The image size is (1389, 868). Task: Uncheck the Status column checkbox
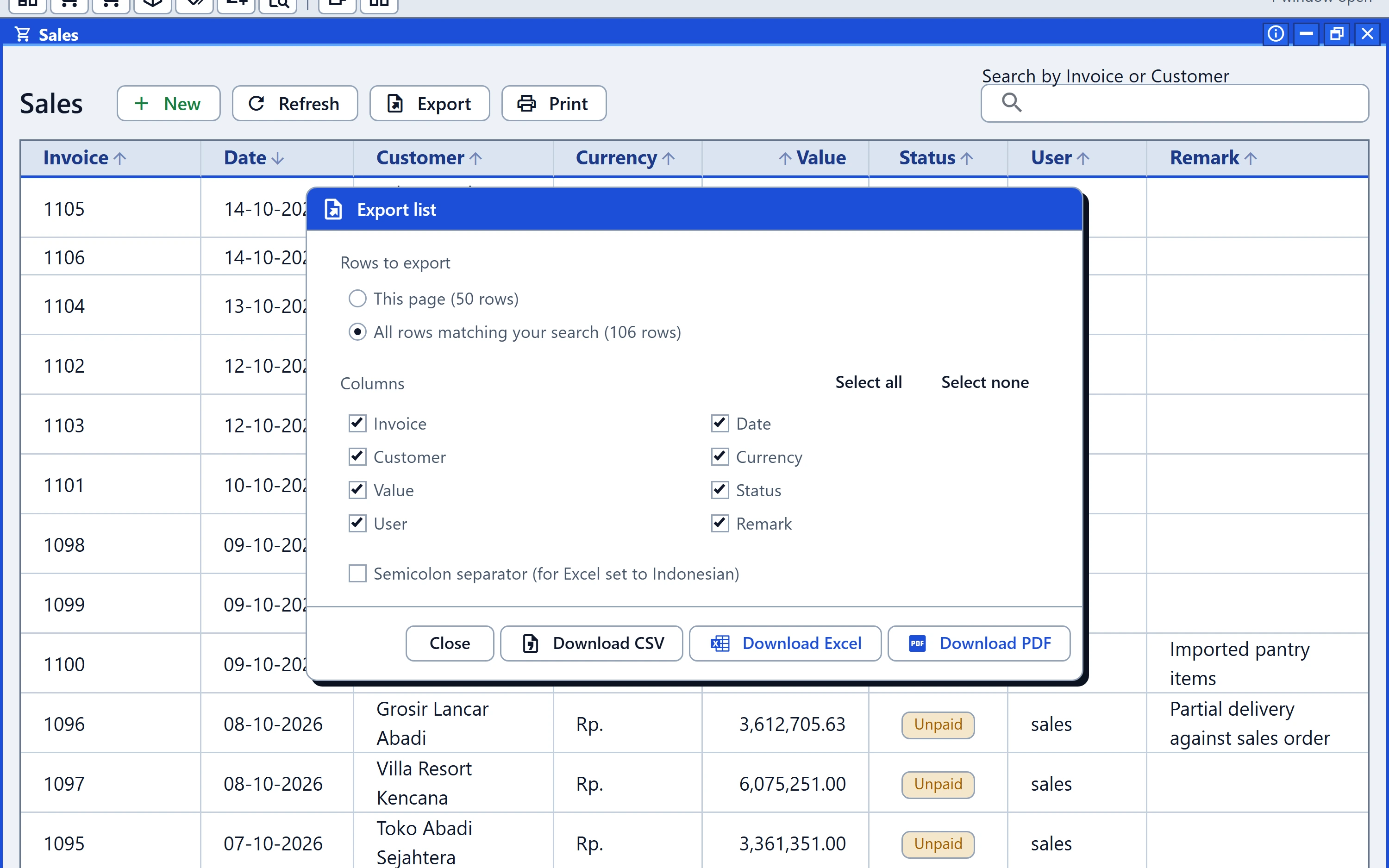point(720,490)
